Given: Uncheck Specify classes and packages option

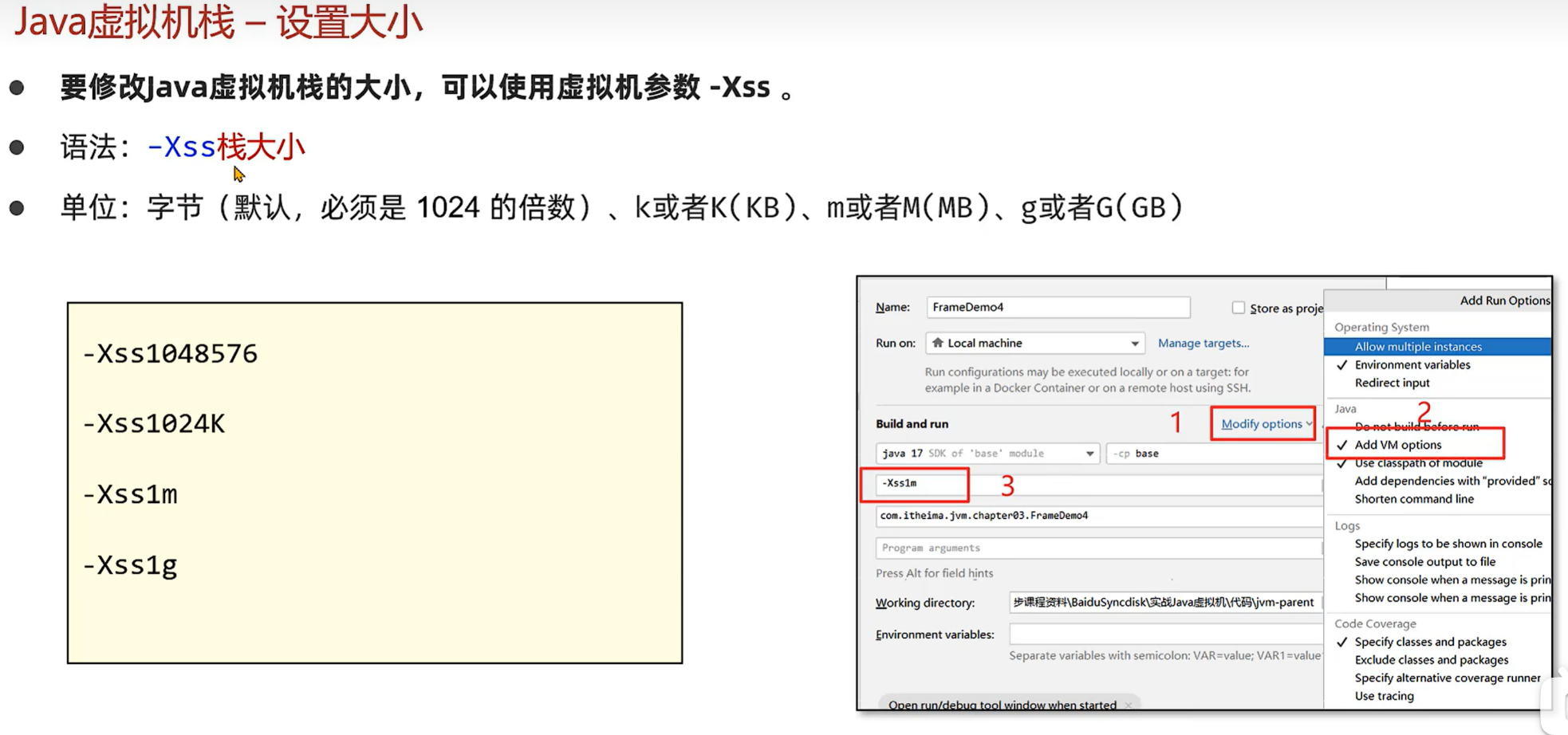Looking at the screenshot, I should (x=1429, y=642).
